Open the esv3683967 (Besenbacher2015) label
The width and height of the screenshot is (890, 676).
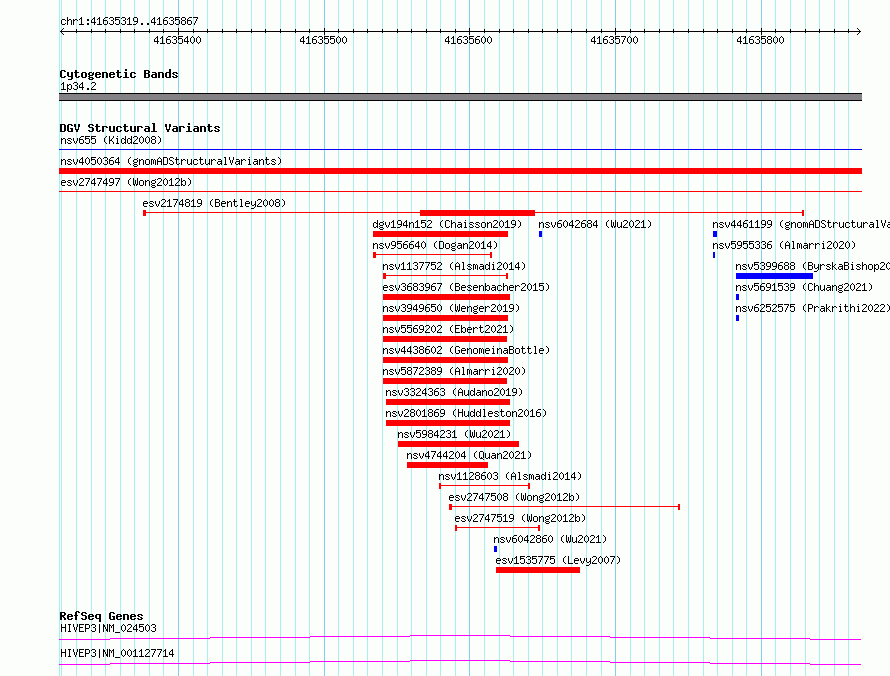466,287
